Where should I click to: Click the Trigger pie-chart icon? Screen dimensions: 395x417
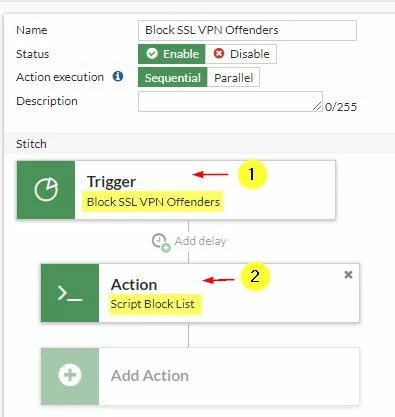[x=46, y=190]
